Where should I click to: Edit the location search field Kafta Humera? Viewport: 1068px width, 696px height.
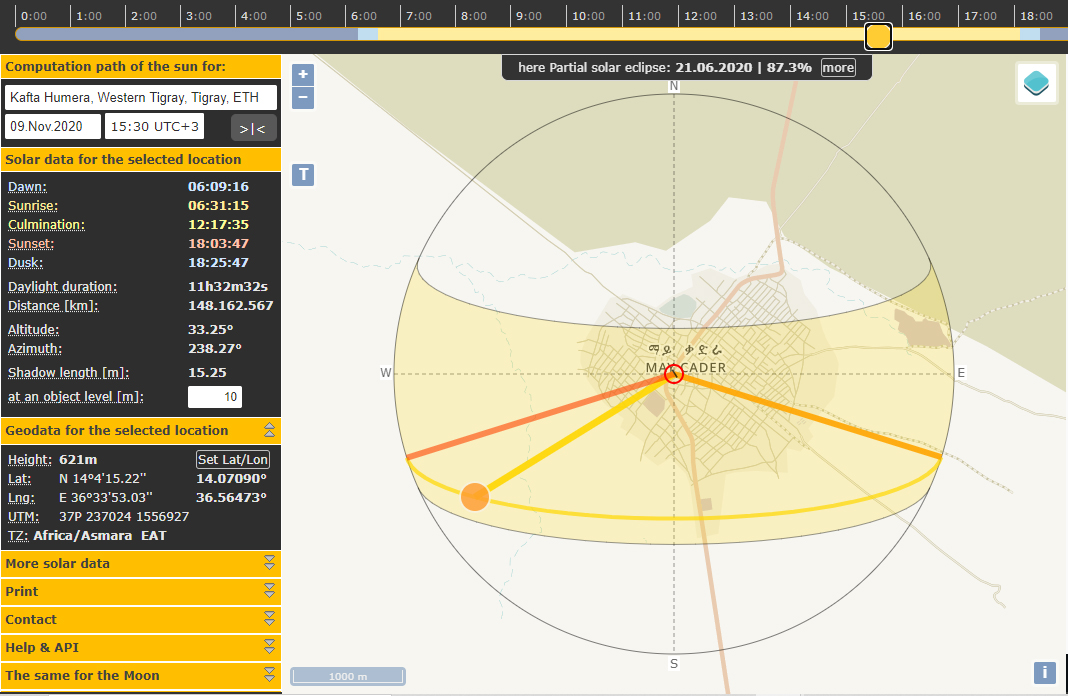pos(141,97)
